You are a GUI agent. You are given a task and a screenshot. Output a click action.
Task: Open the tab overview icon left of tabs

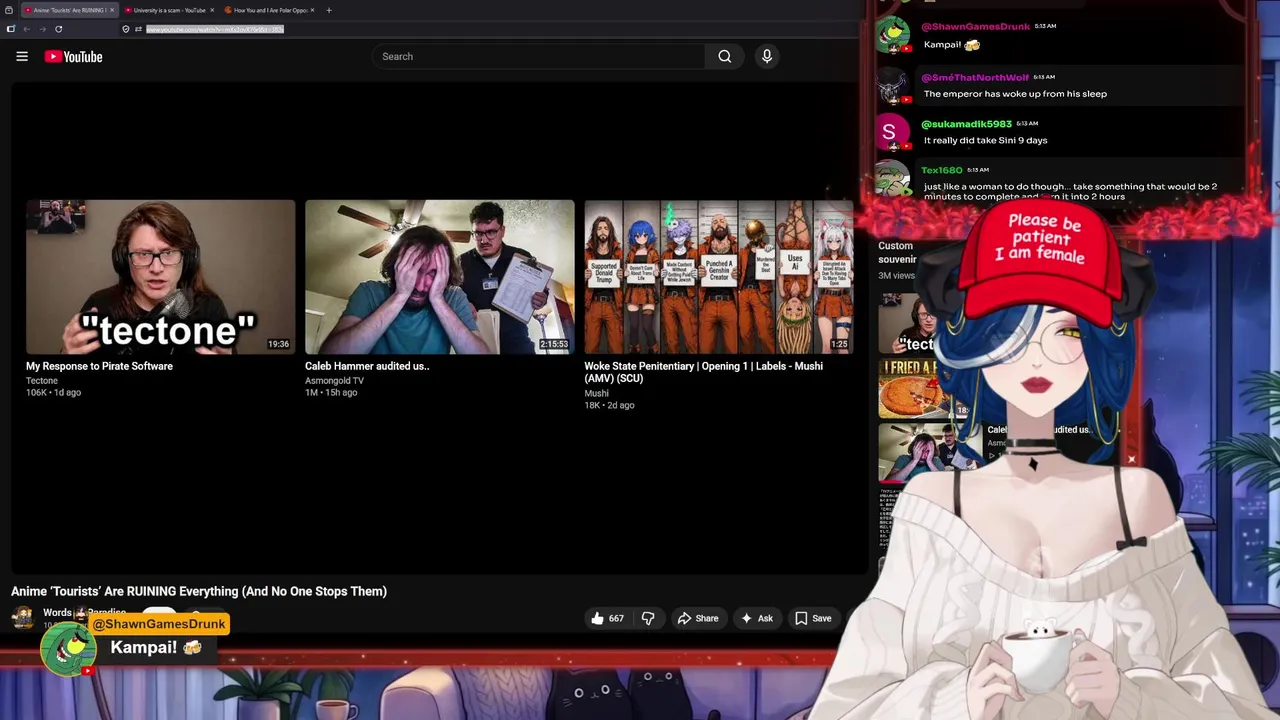pos(9,10)
